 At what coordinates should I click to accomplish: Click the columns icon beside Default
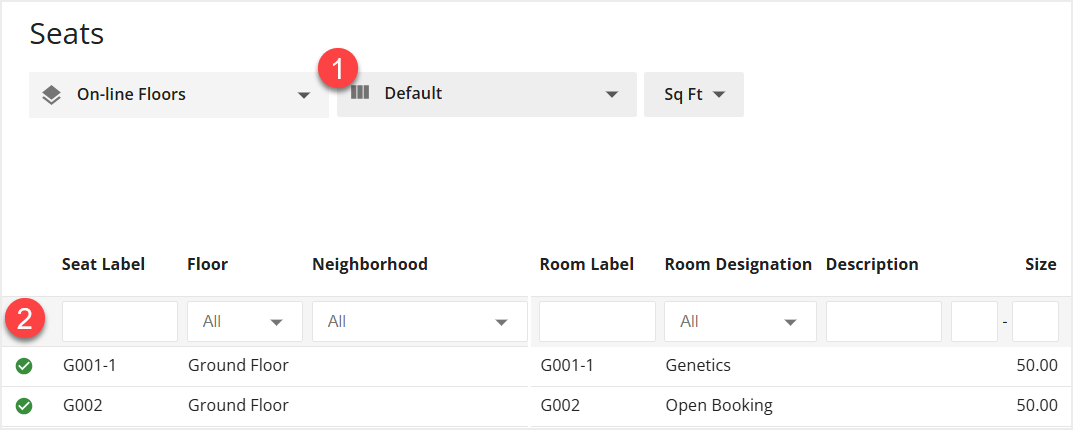pyautogui.click(x=360, y=93)
